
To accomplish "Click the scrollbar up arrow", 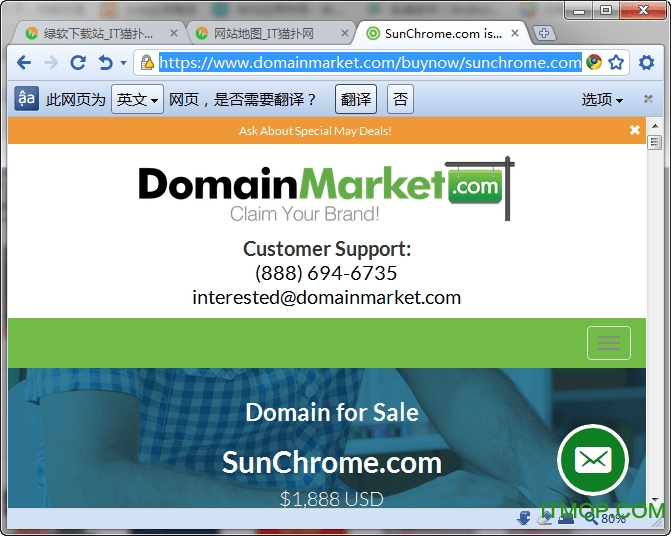I will click(655, 126).
